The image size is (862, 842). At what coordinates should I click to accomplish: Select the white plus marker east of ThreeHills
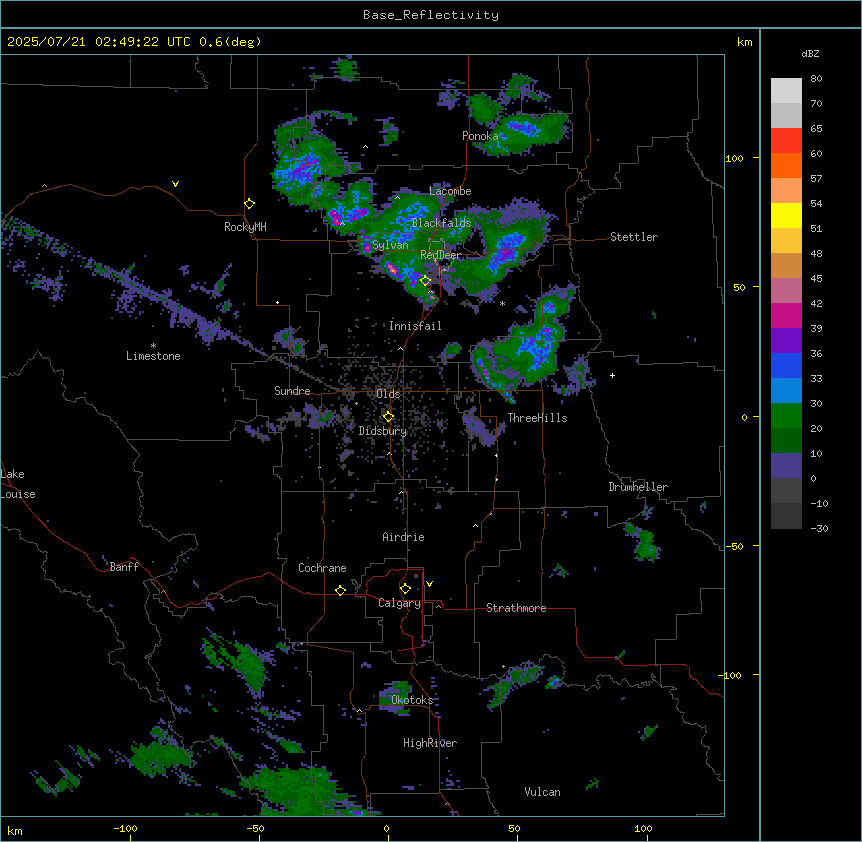(612, 375)
